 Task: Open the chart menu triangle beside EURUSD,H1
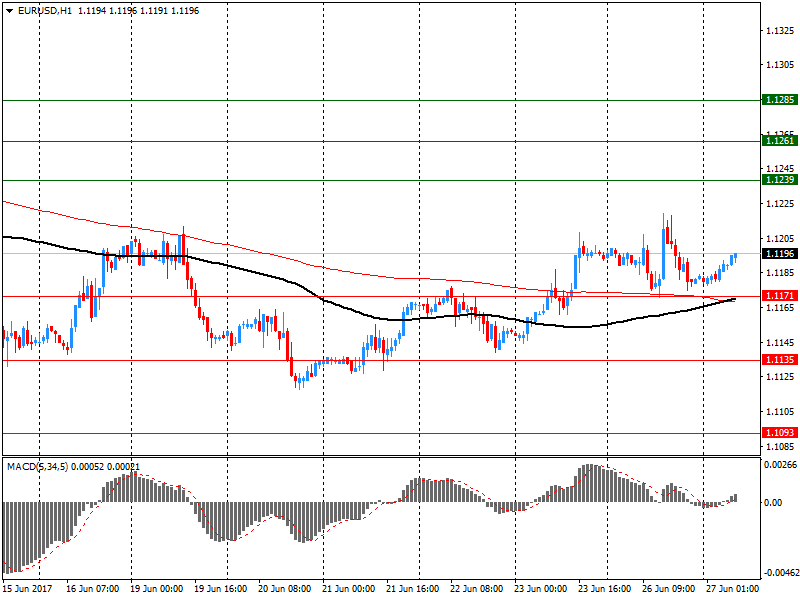[10, 11]
